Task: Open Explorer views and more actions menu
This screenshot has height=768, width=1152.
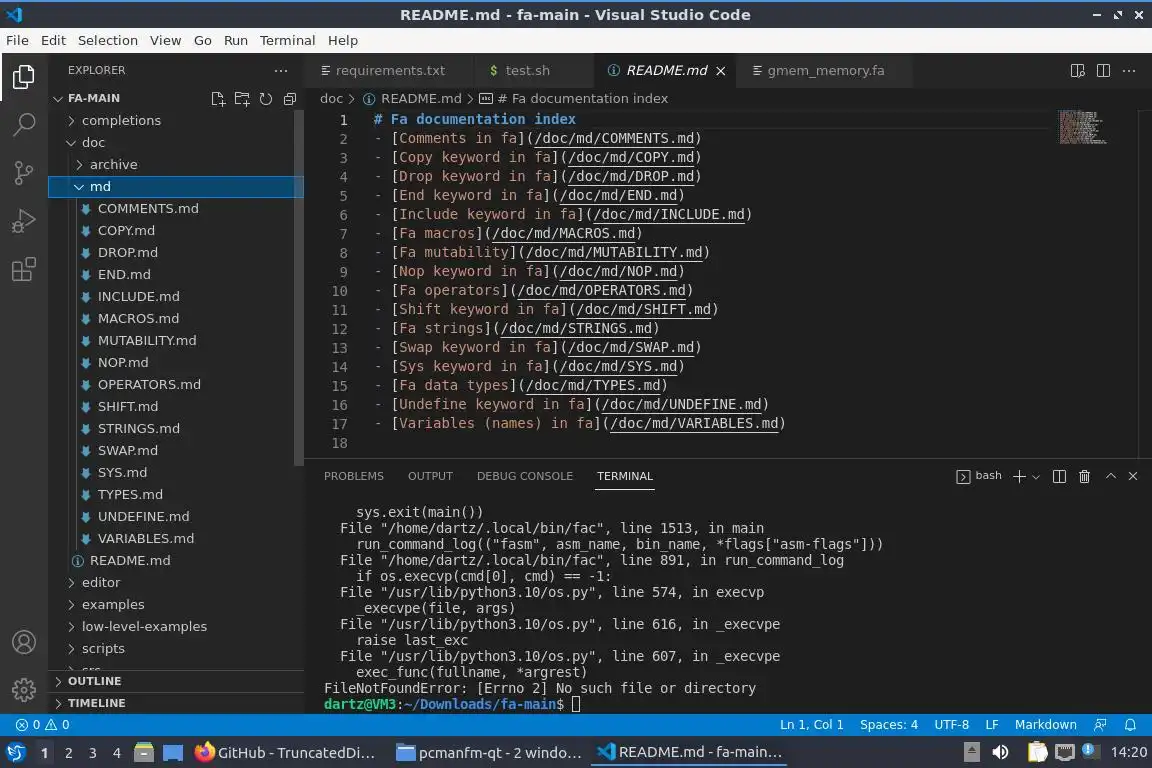Action: tap(281, 71)
